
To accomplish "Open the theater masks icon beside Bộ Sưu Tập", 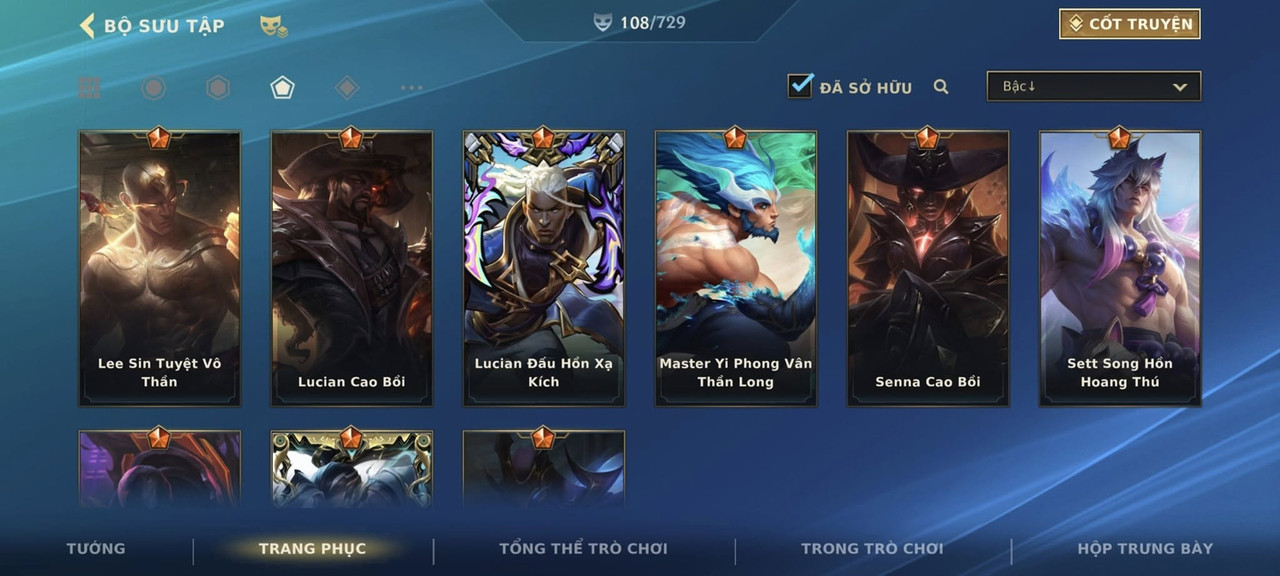I will (273, 27).
